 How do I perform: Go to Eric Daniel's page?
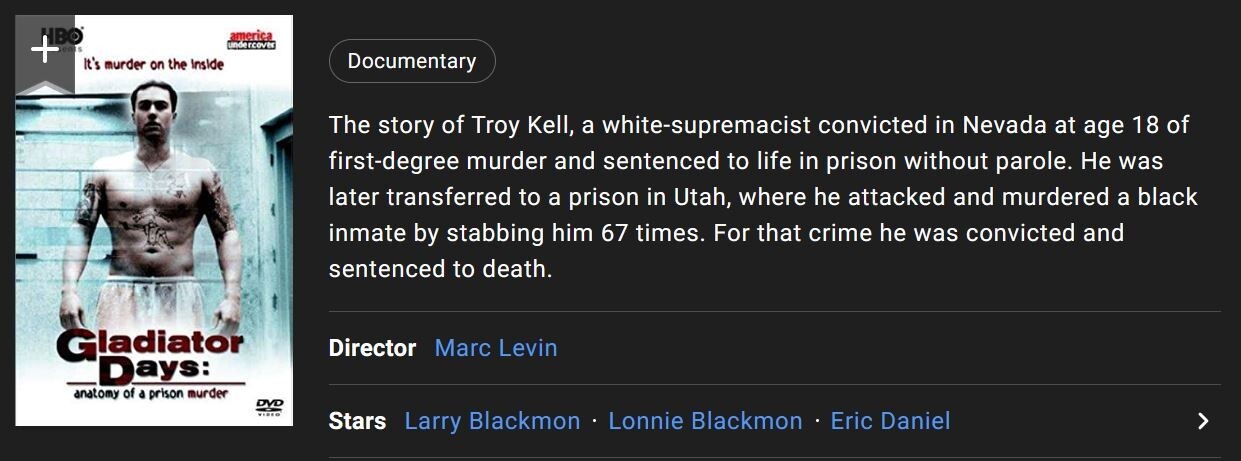tap(890, 421)
